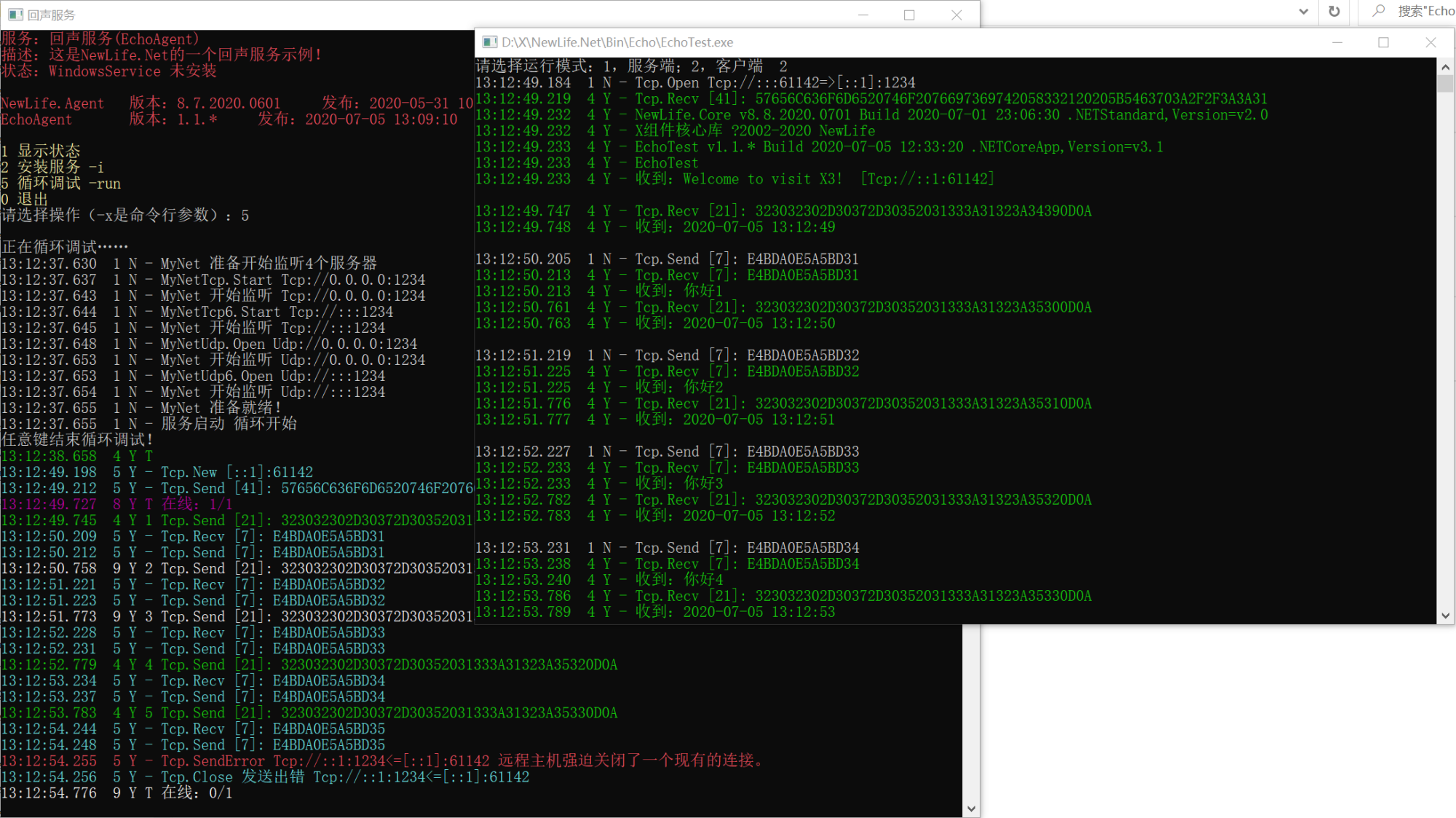Click the search magnifier icon
1456x818 pixels.
click(x=1379, y=11)
